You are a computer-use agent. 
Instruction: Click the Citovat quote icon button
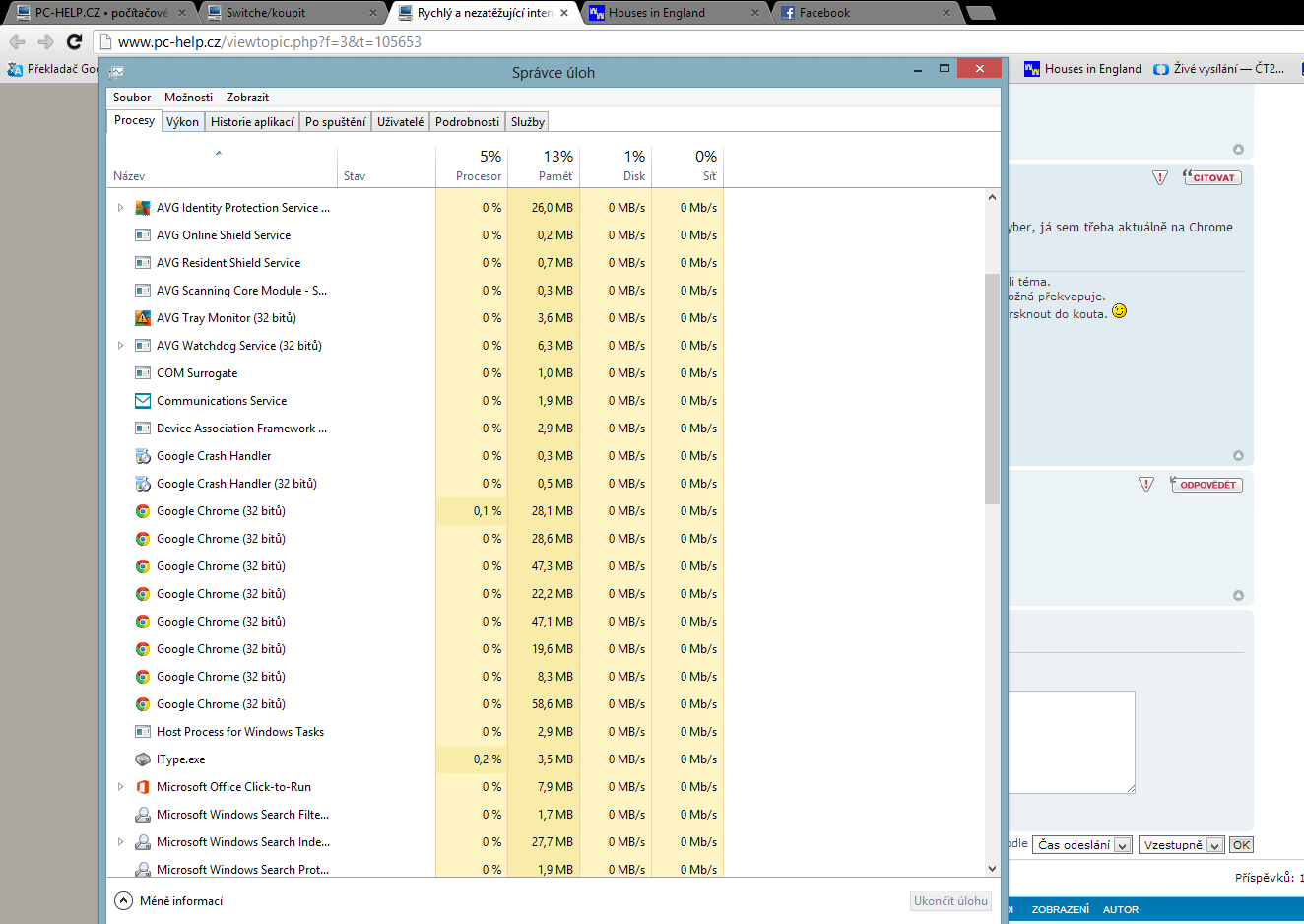[1212, 178]
